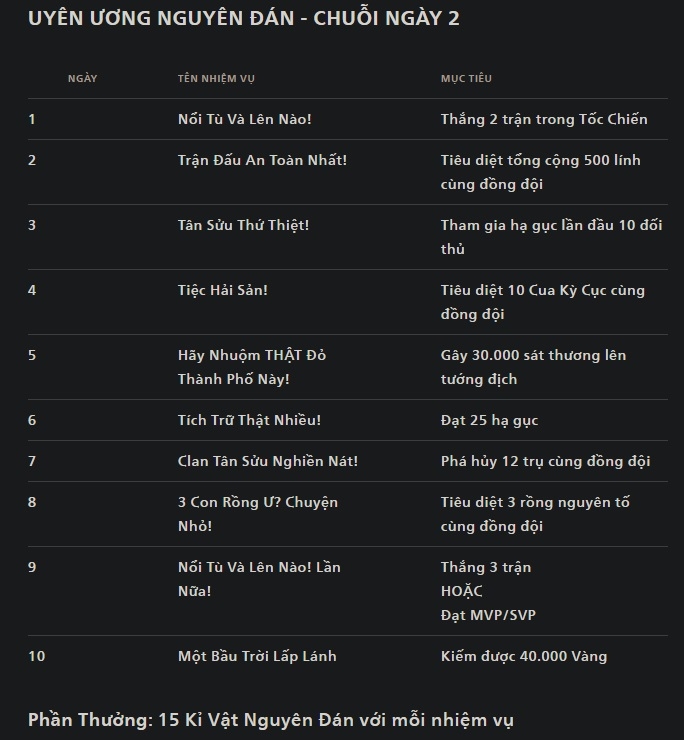Screen dimensions: 684x740
Task: Select mission 'Trận Đấu An Toàn Nhất!'
Action: 262,160
